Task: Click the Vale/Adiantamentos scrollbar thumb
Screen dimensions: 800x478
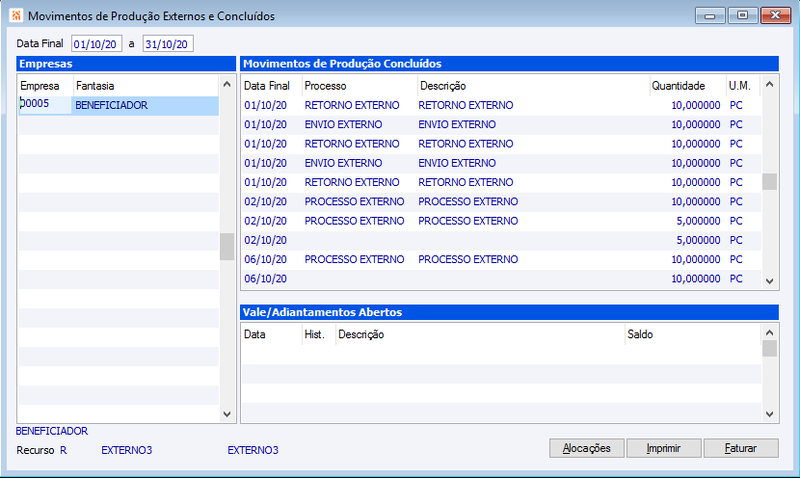Action: (770, 348)
